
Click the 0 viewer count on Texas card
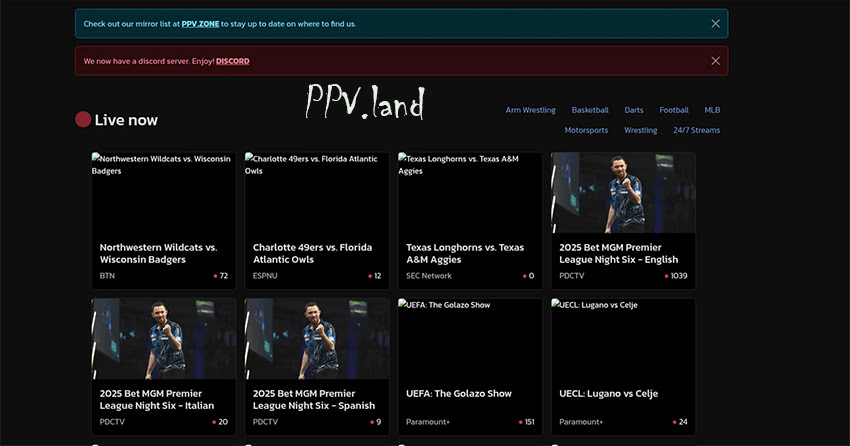pyautogui.click(x=531, y=276)
